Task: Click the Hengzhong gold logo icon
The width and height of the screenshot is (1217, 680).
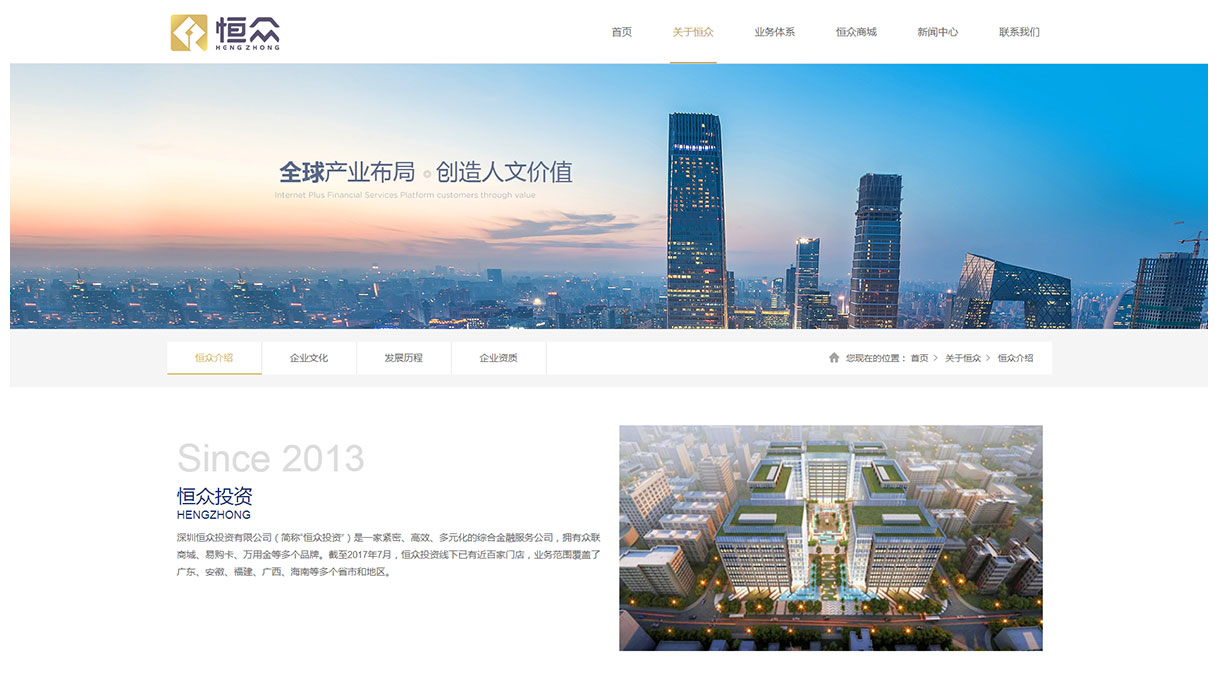Action: (x=188, y=32)
